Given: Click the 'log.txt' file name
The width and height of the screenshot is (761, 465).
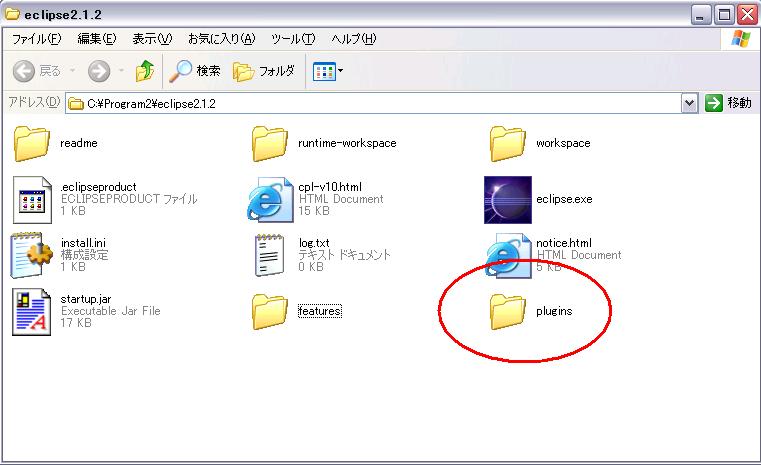Looking at the screenshot, I should (314, 243).
